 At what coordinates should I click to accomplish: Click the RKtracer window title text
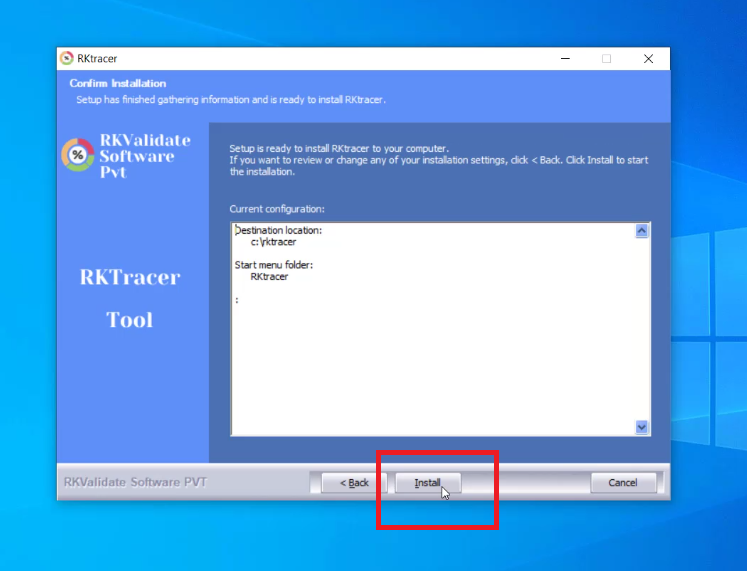(97, 59)
